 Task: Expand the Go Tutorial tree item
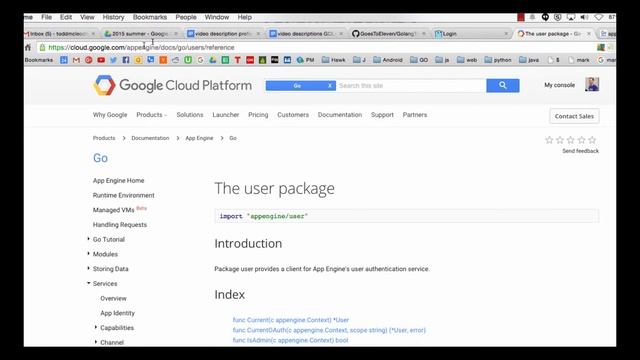(x=89, y=239)
